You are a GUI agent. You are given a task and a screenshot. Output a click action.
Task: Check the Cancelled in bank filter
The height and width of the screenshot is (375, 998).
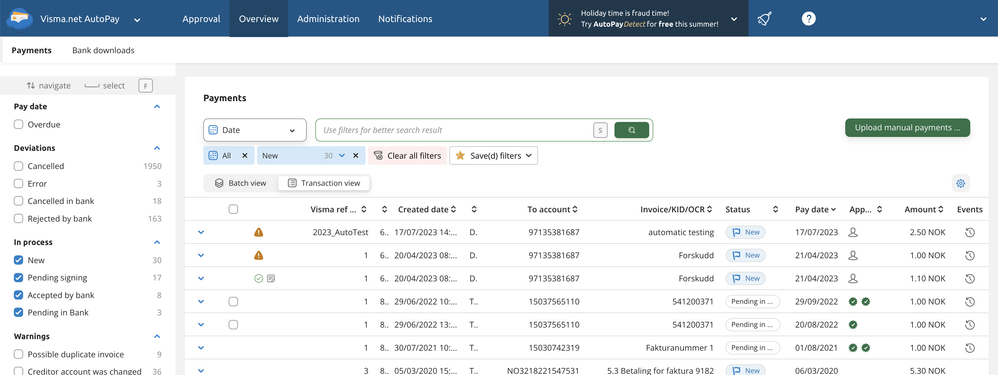[x=18, y=201]
